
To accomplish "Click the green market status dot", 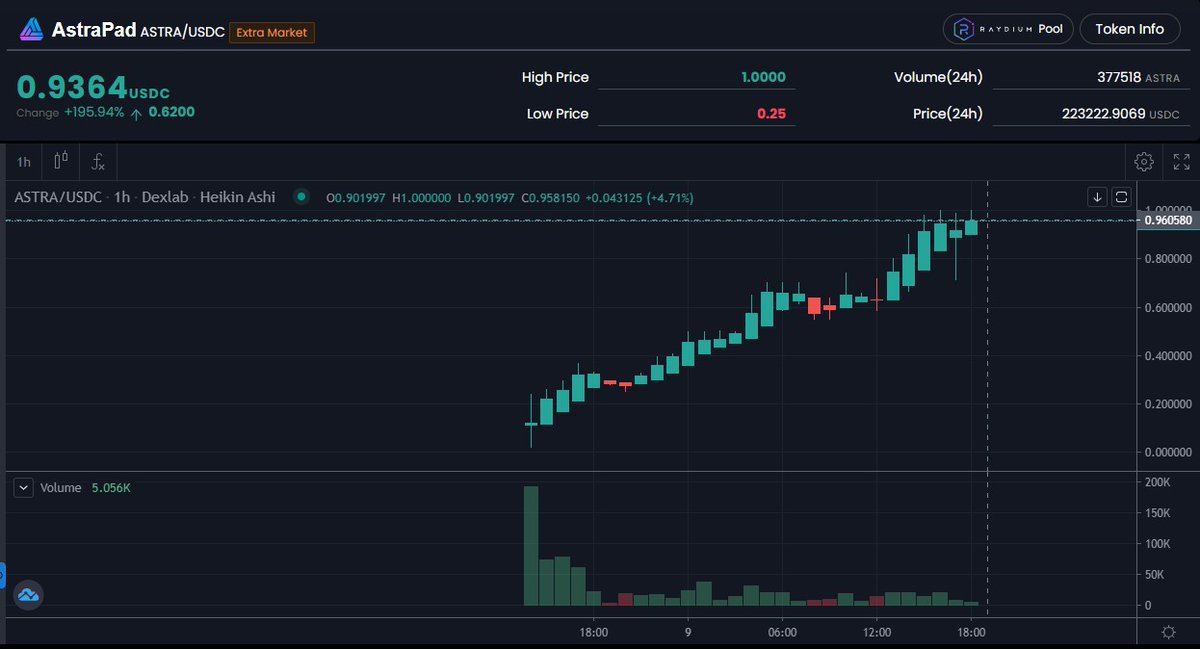I will (301, 197).
